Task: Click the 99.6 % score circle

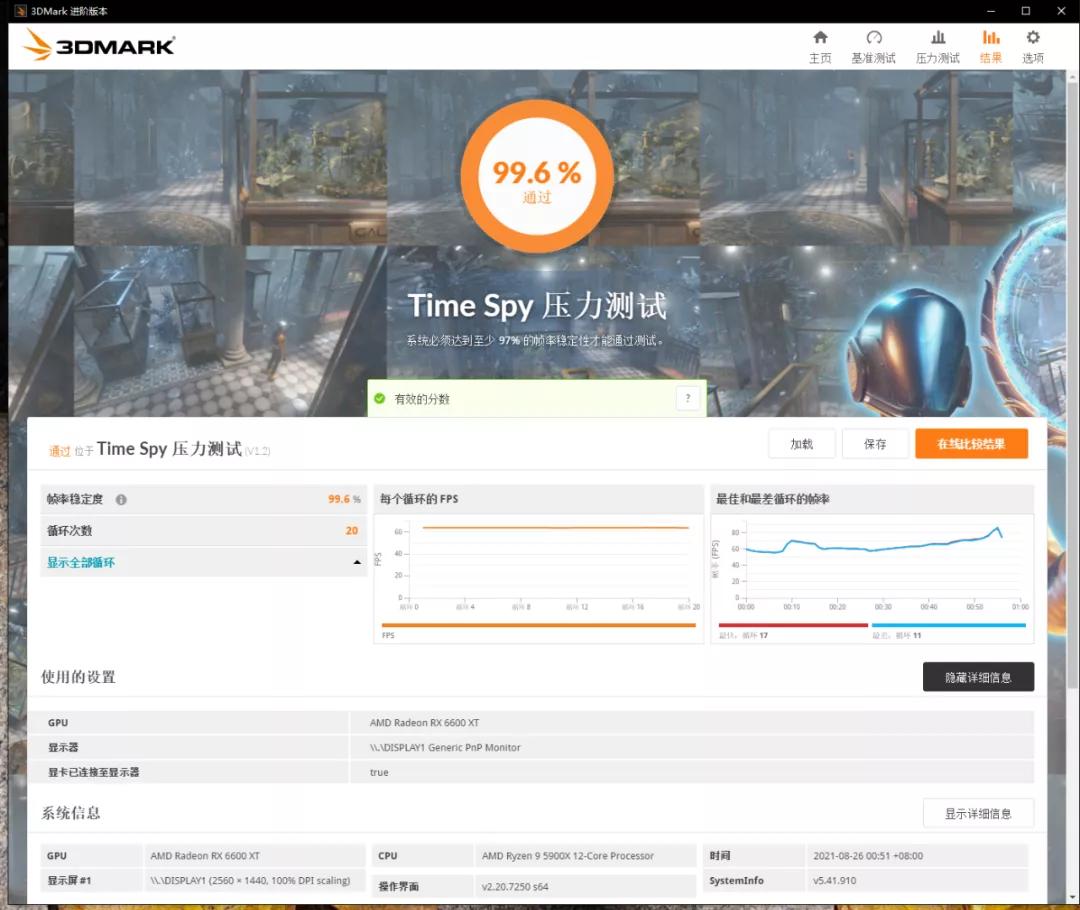Action: coord(537,176)
